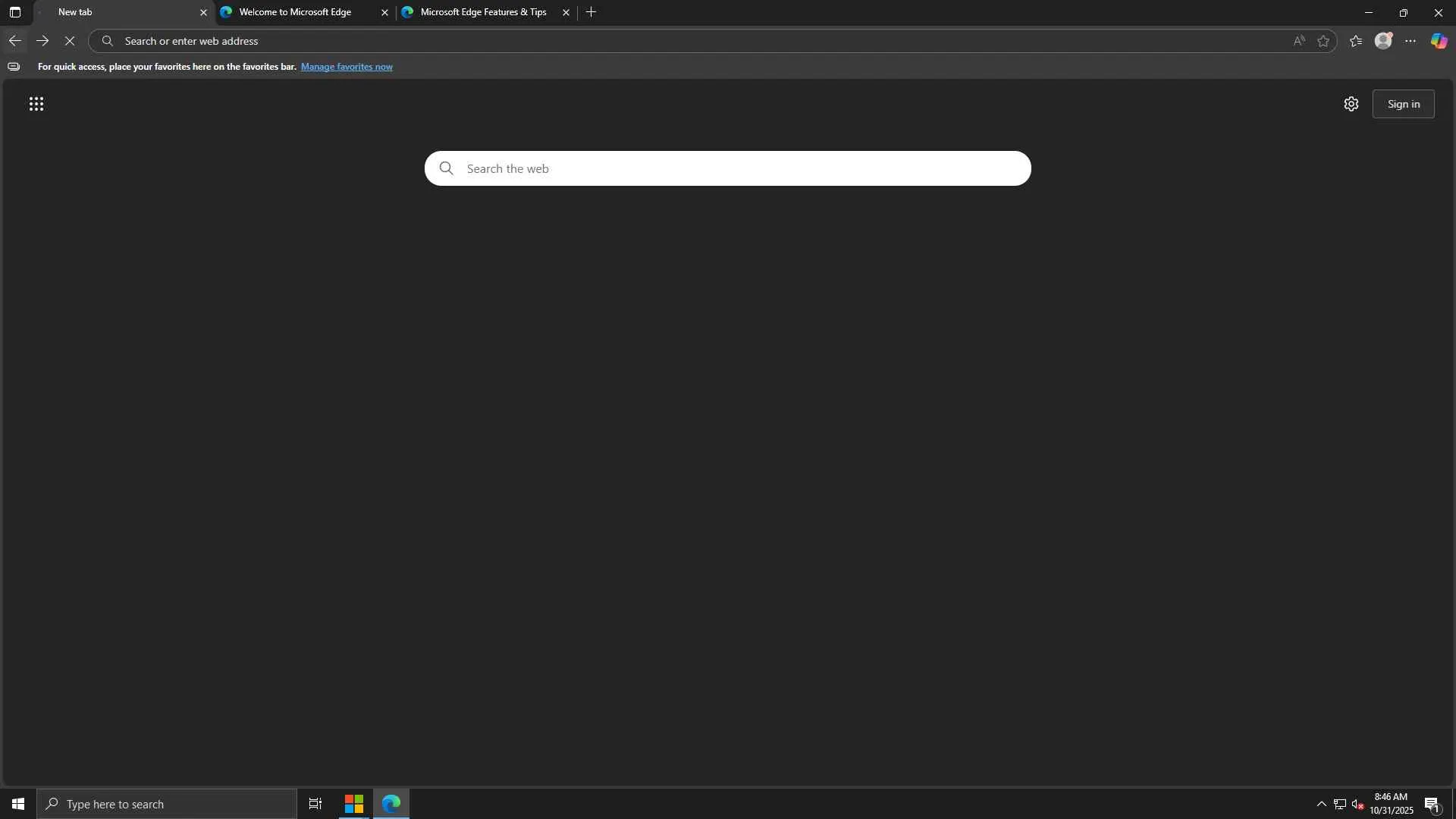Image resolution: width=1456 pixels, height=819 pixels.
Task: Open the Tab actions menu icon
Action: point(14,12)
